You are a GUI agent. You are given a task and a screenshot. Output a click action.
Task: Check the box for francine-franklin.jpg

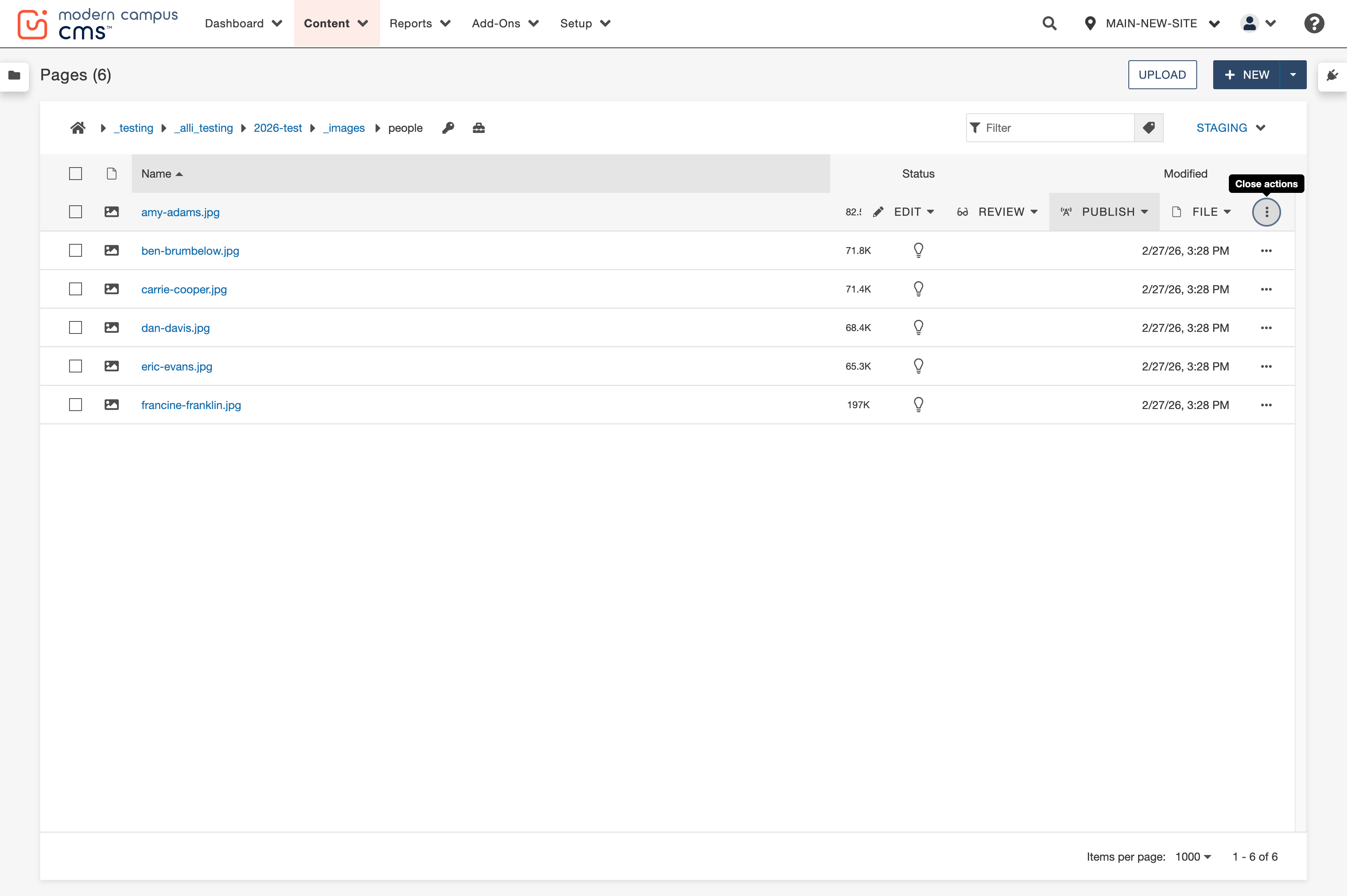pos(76,405)
